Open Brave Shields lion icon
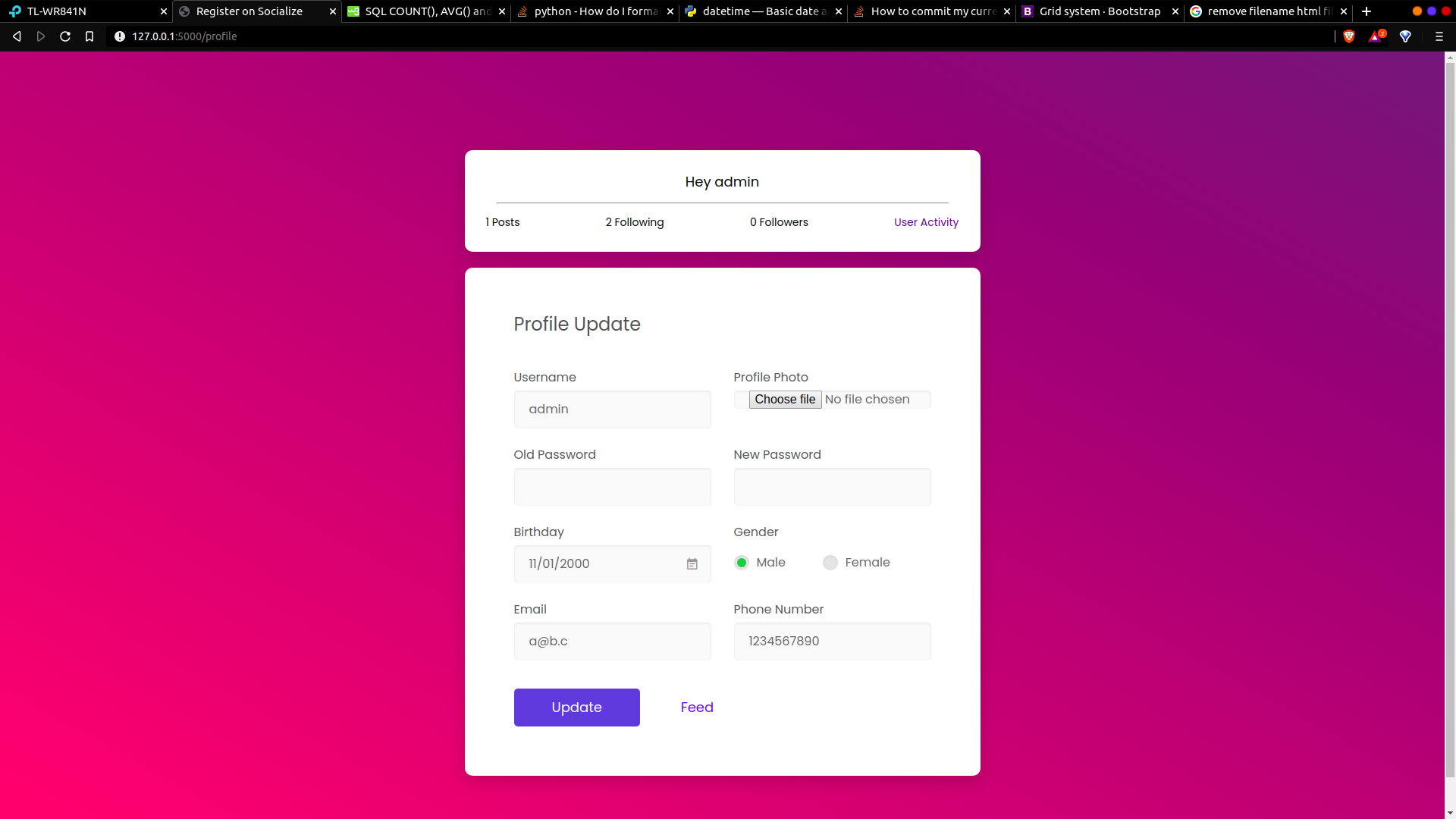This screenshot has height=819, width=1456. (x=1349, y=36)
